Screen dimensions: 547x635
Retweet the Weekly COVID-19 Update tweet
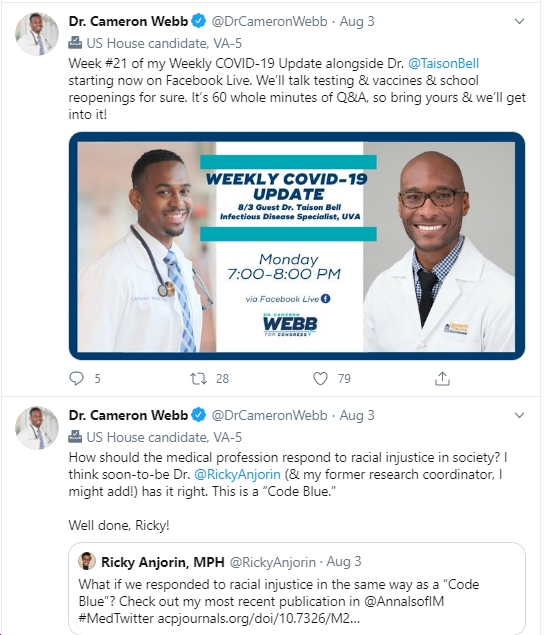point(198,379)
